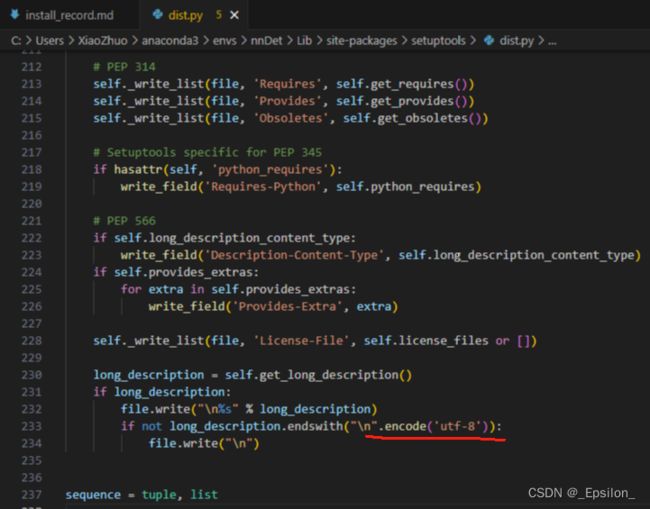Image resolution: width=650 pixels, height=509 pixels.
Task: Open the 'setuptools' breadcrumb segment
Action: point(438,41)
